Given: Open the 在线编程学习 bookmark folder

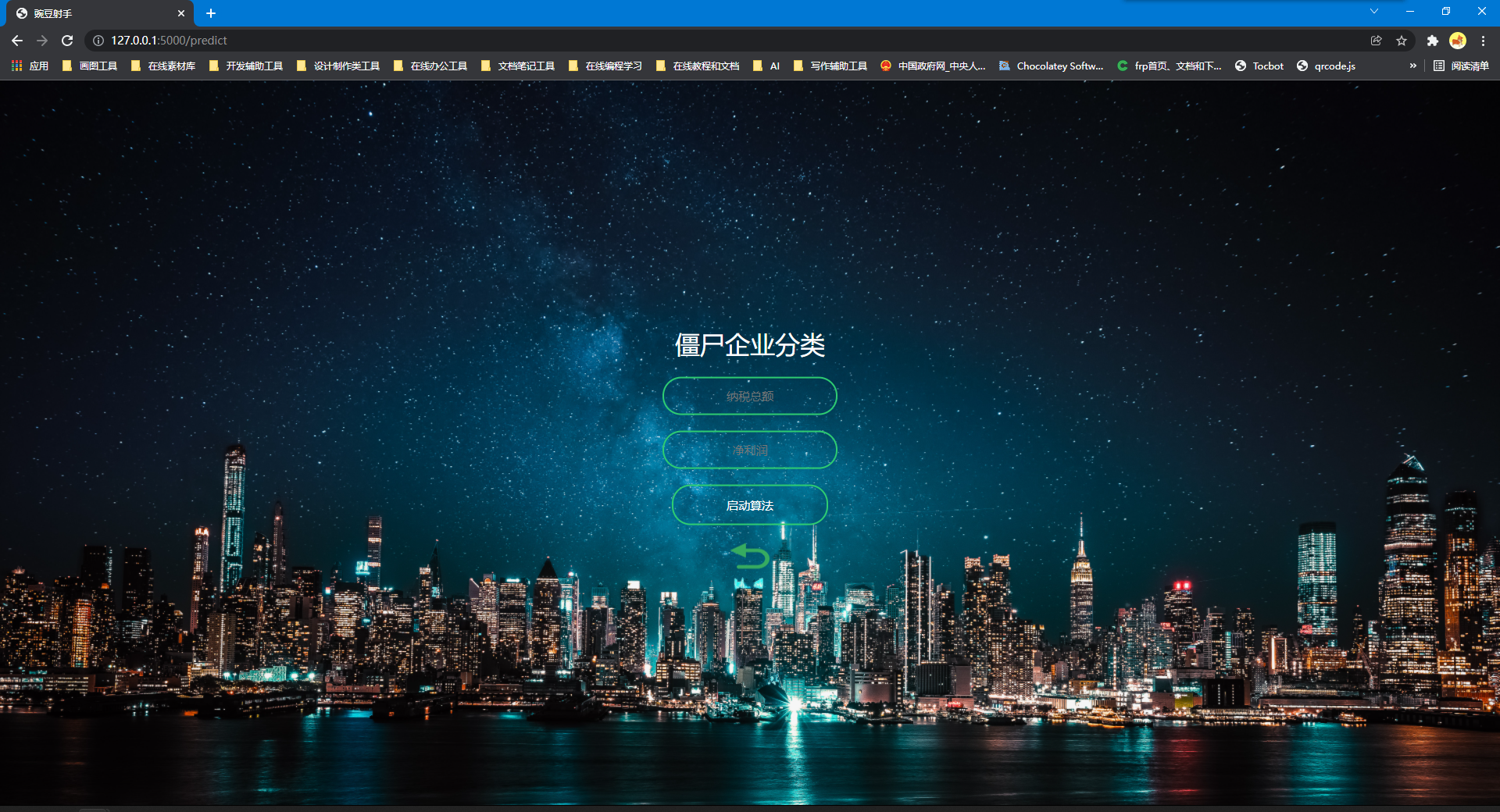Looking at the screenshot, I should pyautogui.click(x=605, y=66).
